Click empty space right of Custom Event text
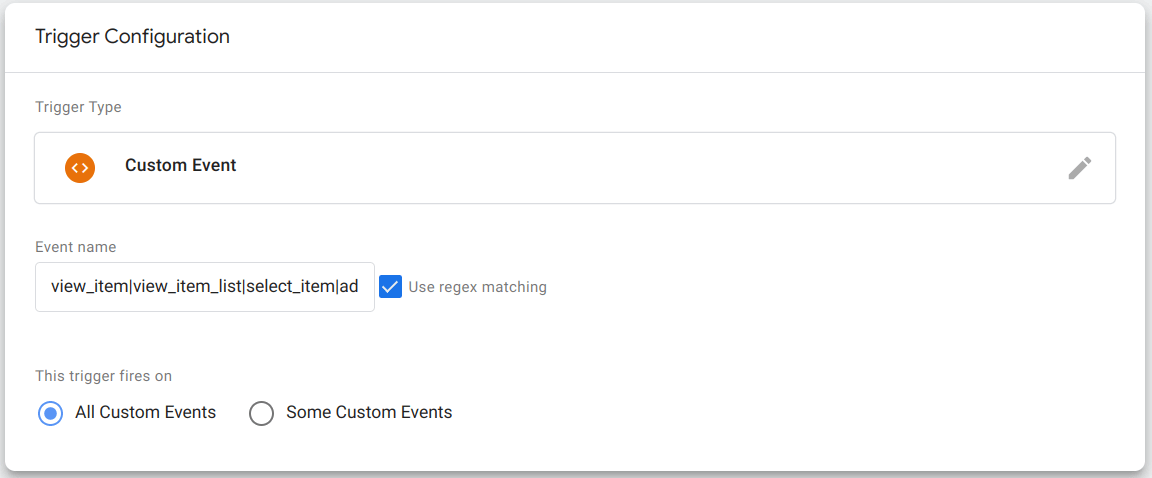 pyautogui.click(x=647, y=168)
